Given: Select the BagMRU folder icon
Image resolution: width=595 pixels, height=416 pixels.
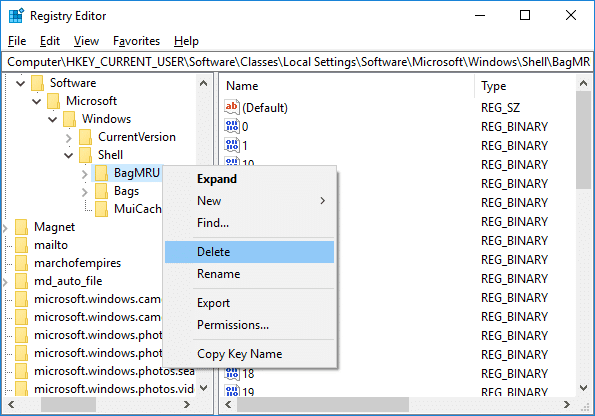Looking at the screenshot, I should [101, 173].
